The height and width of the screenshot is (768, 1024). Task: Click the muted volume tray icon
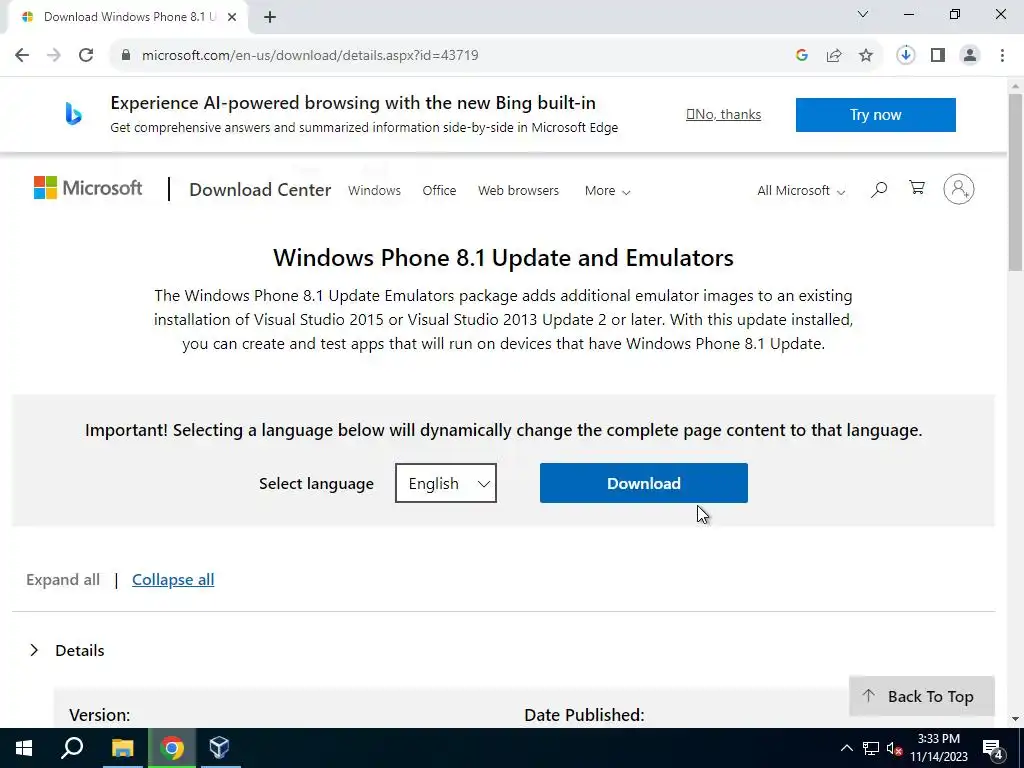[894, 748]
